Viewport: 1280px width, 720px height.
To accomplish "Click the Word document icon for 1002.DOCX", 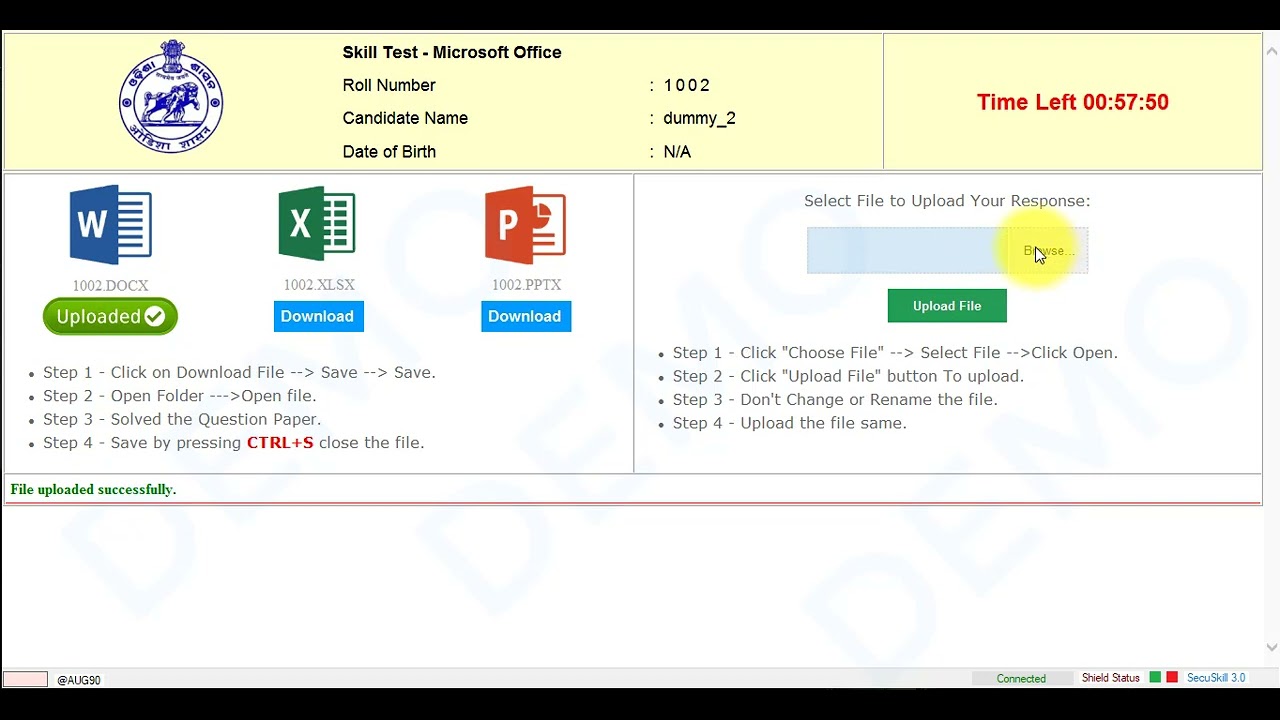I will pyautogui.click(x=110, y=225).
